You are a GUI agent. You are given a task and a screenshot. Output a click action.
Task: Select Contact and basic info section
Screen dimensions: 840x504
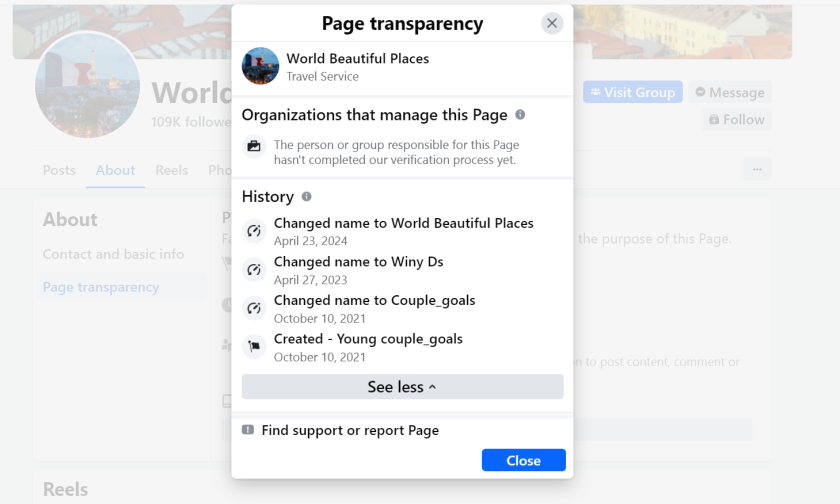[113, 254]
